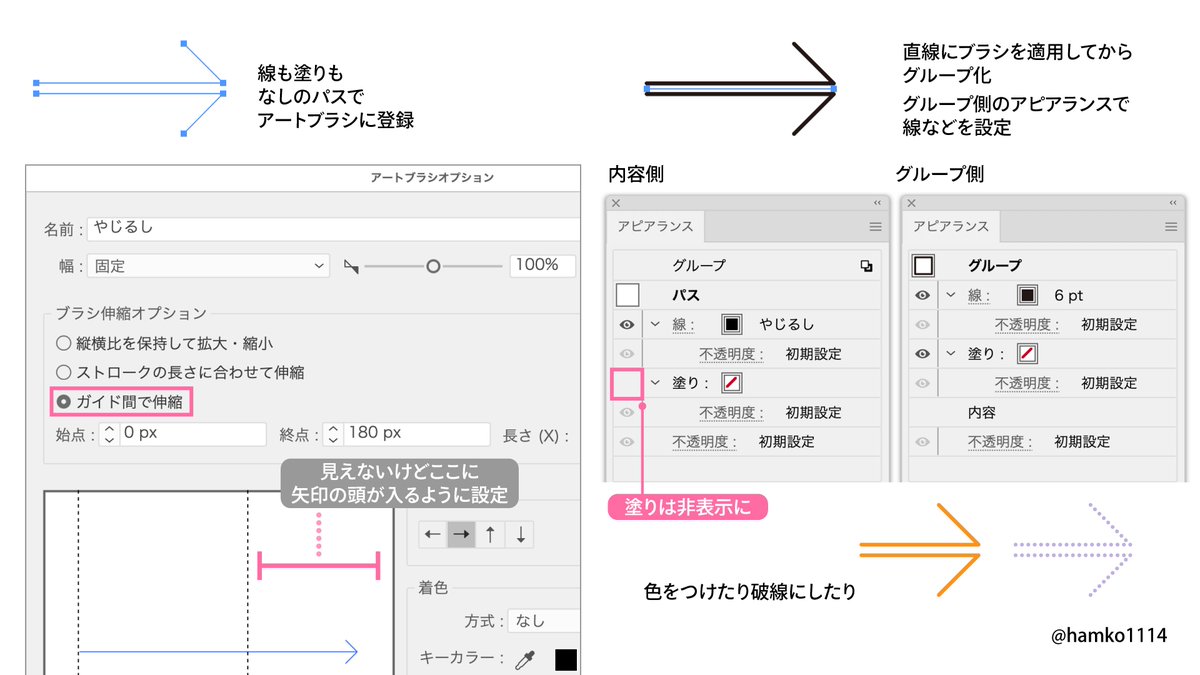
Task: Toggle visibility of the やじるし stroke row
Action: click(x=627, y=325)
